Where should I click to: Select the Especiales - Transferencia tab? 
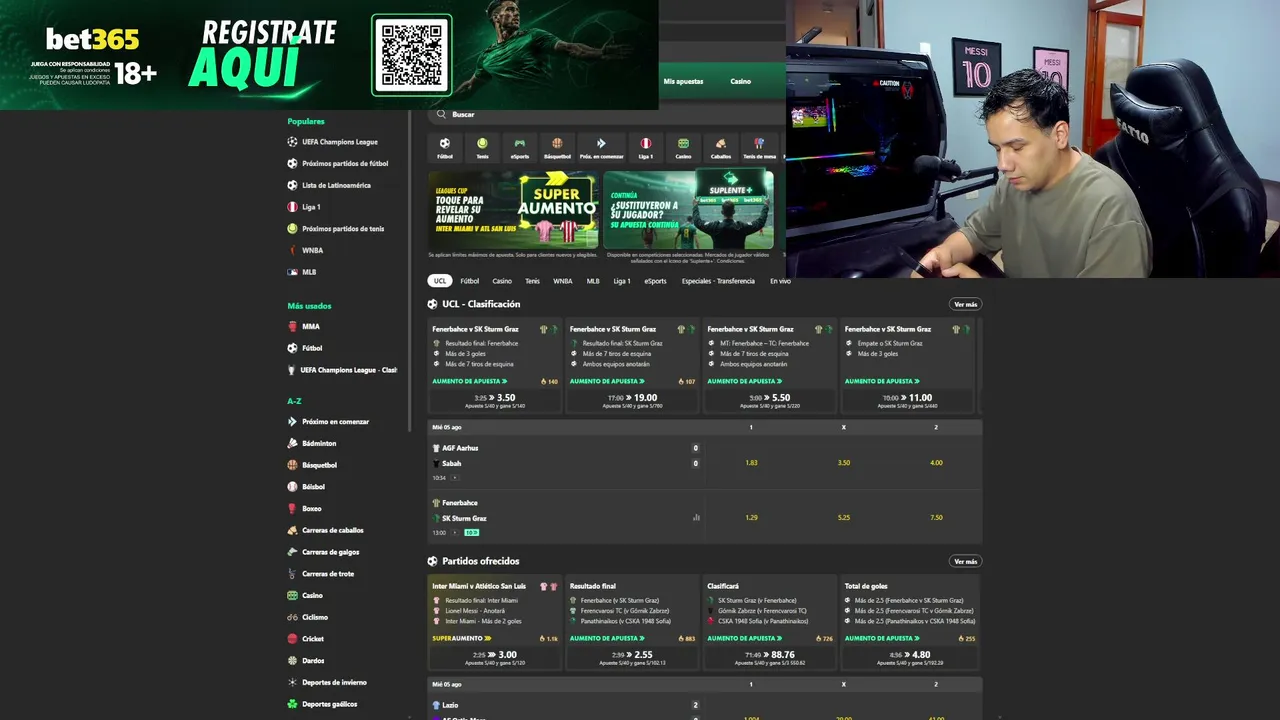[718, 281]
